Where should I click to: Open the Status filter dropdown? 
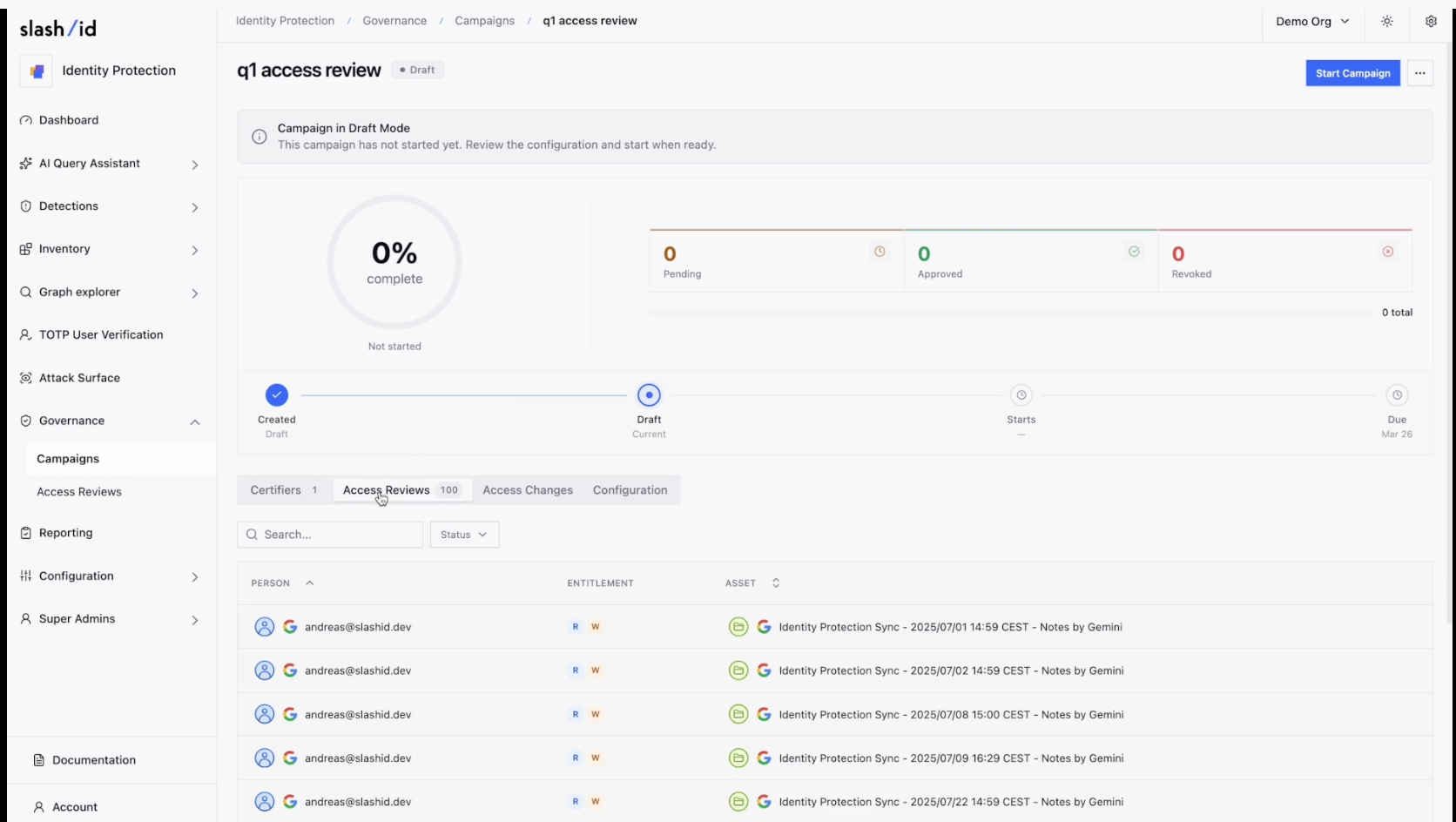pos(464,534)
